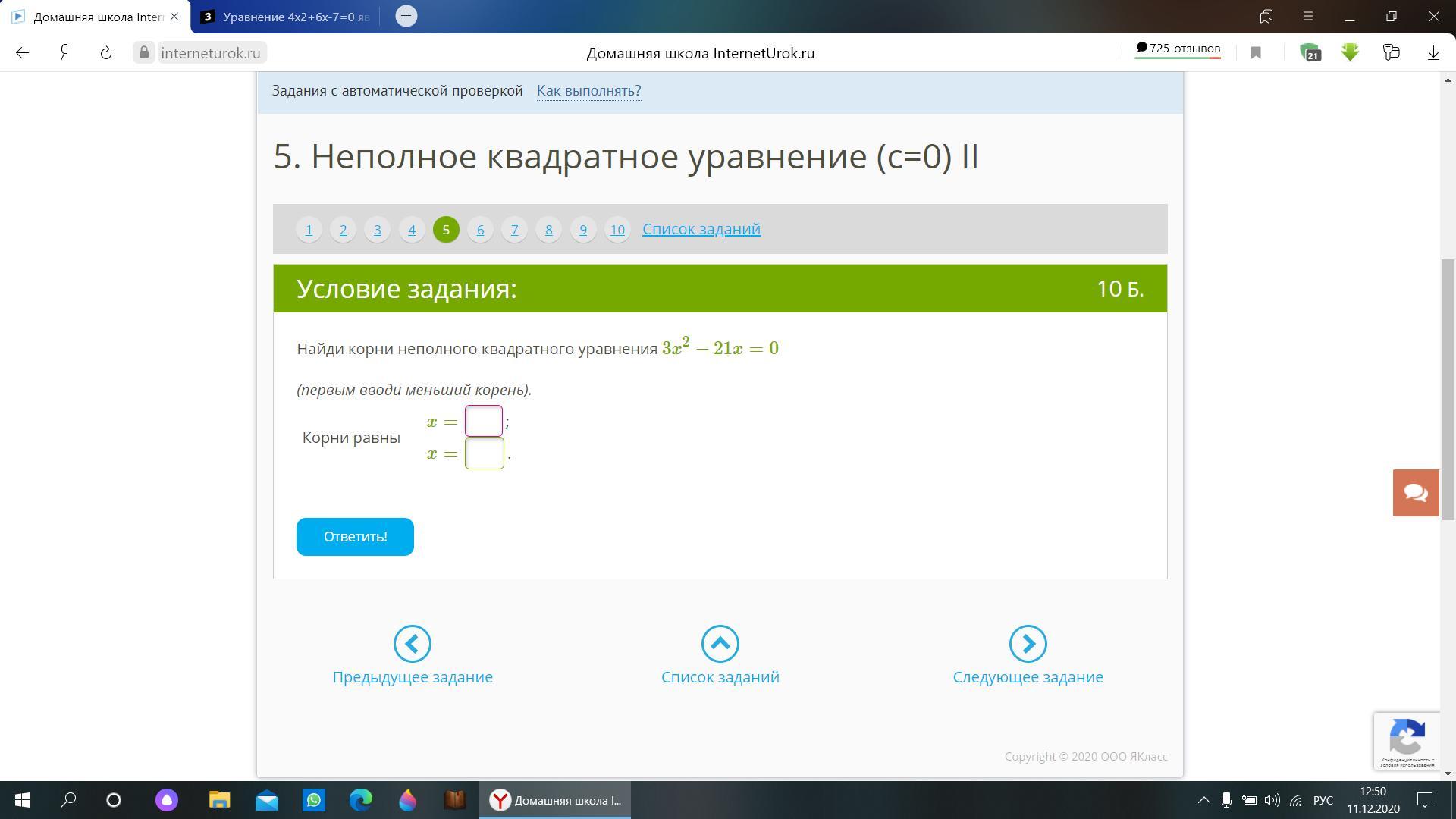The image size is (1456, 819).
Task: Open a new browser tab
Action: [x=406, y=16]
